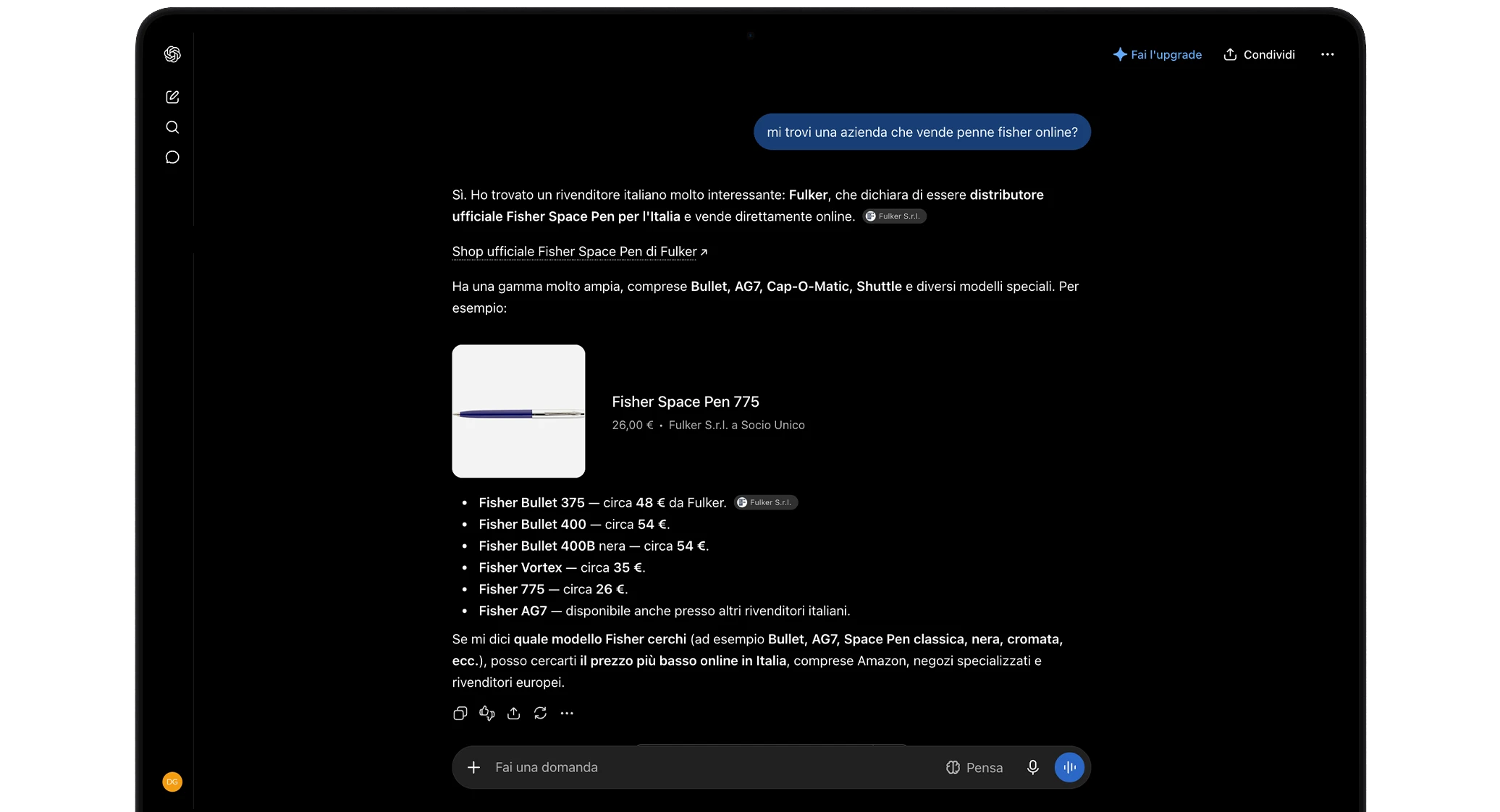
Task: Copy the response with the copy icon
Action: point(460,714)
